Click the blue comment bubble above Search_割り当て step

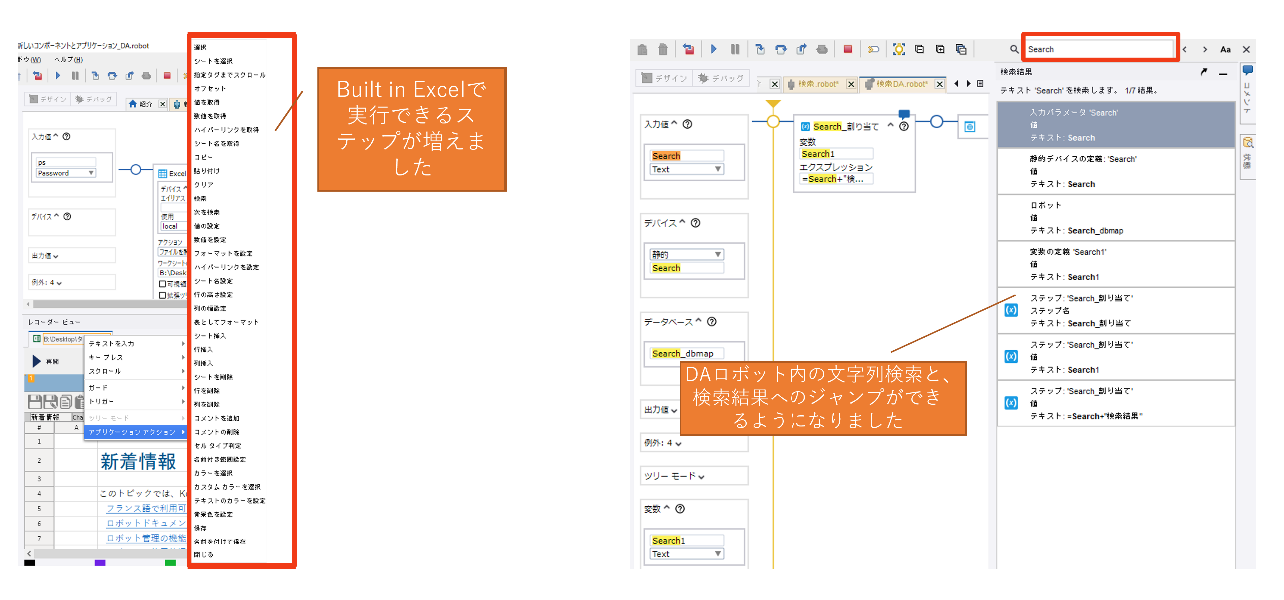(x=904, y=113)
